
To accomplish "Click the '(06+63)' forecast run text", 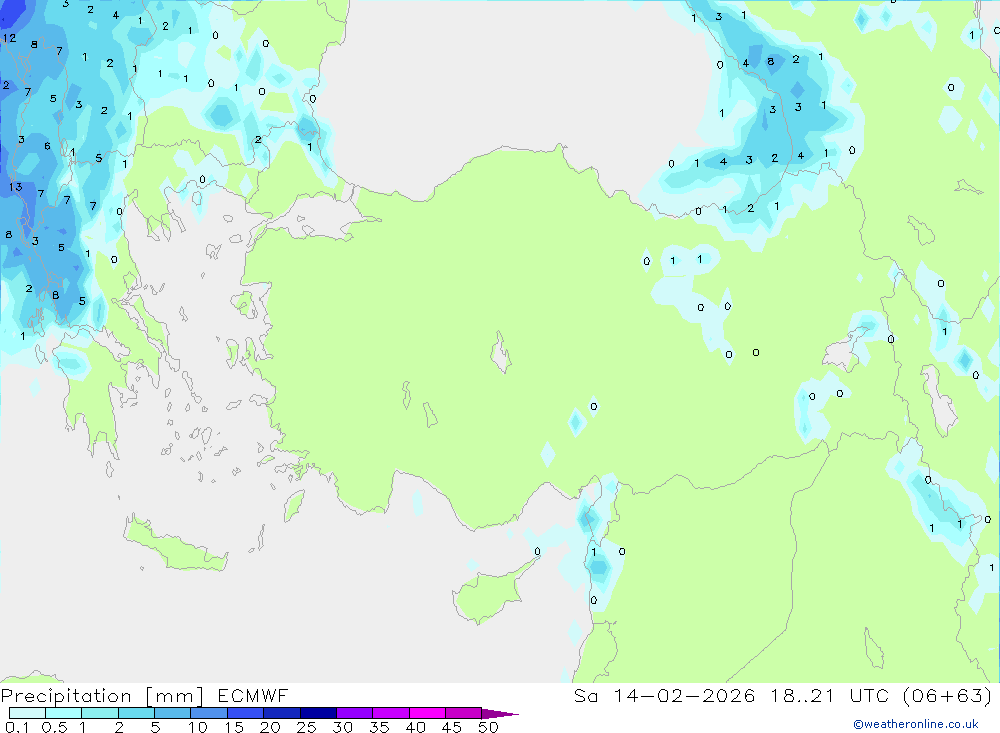I will click(x=948, y=695).
